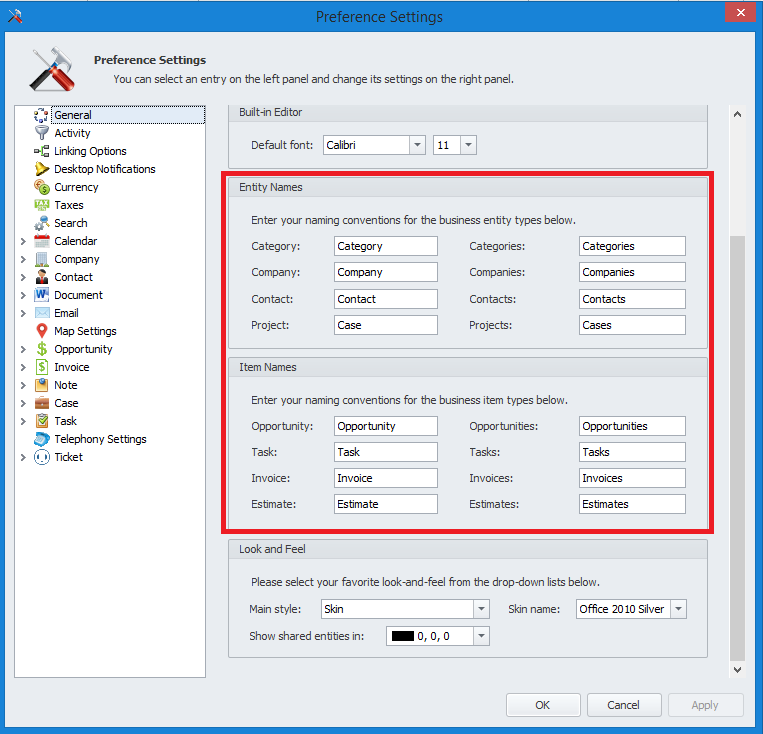Open the shared entities color picker
Screen dimensions: 763x734
(x=481, y=636)
